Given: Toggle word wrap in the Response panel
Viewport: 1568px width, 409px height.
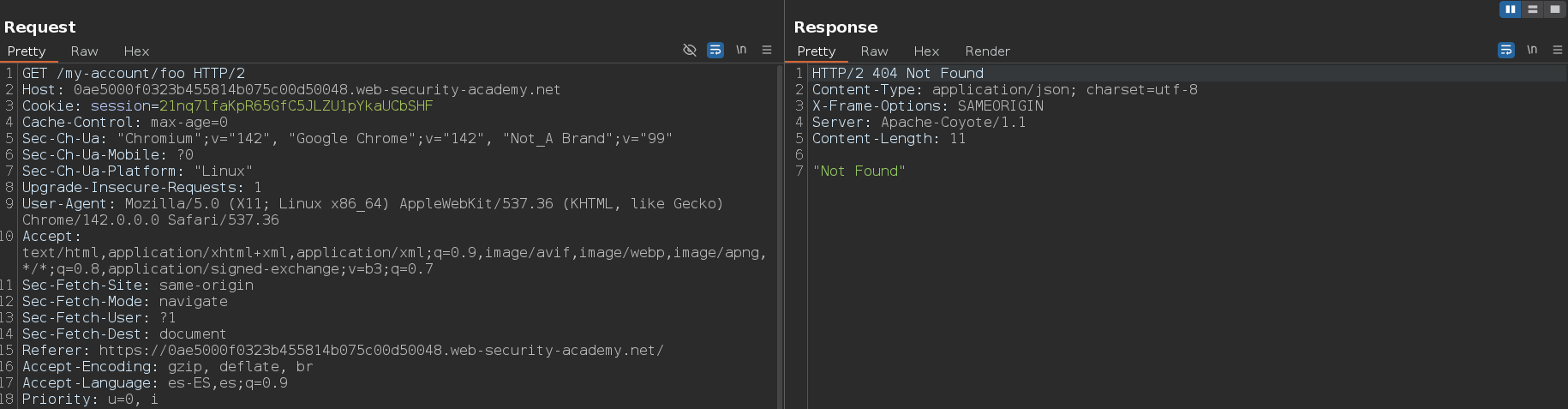Looking at the screenshot, I should (1505, 50).
